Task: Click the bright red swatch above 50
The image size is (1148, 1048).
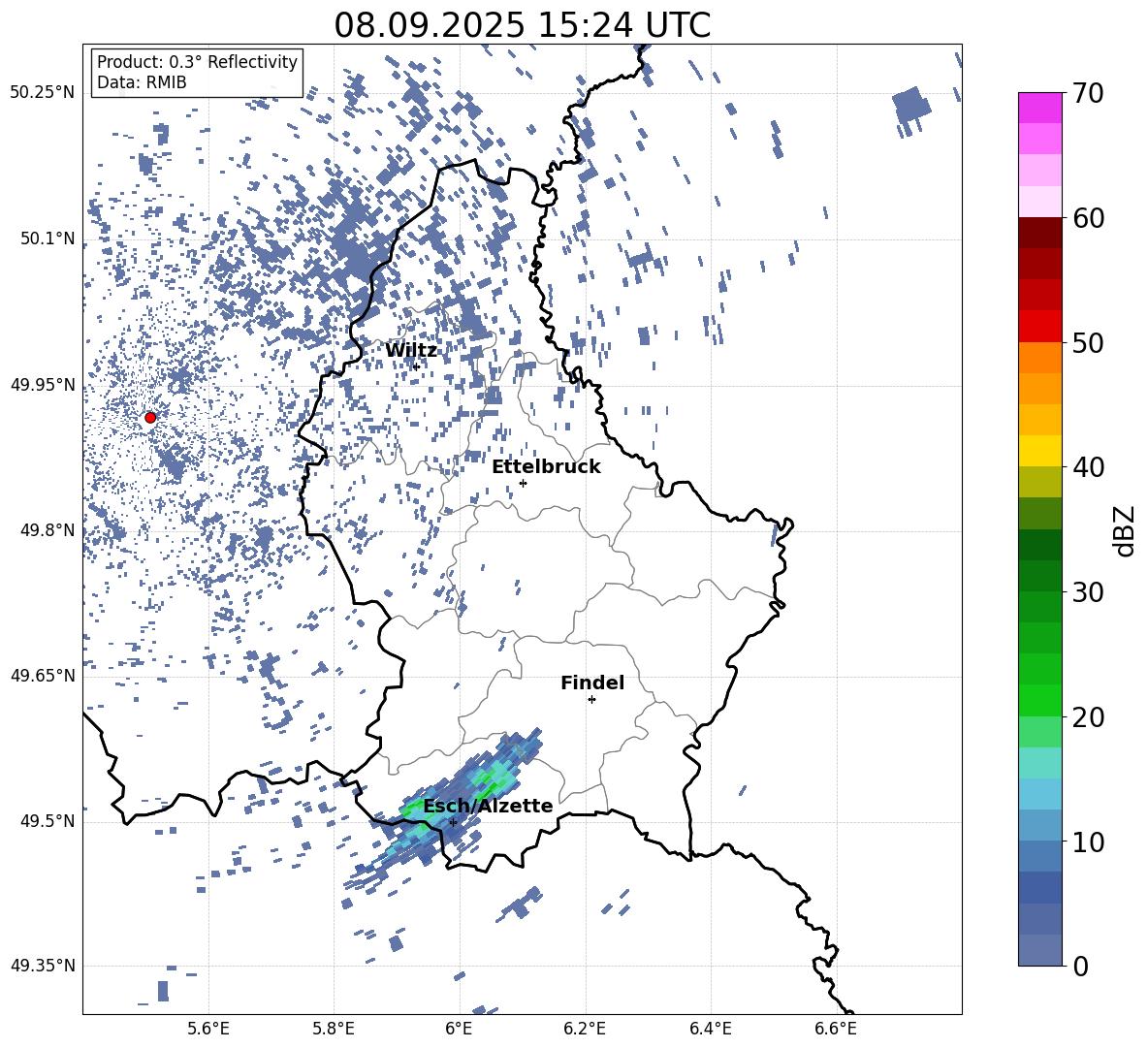Action: 1039,327
